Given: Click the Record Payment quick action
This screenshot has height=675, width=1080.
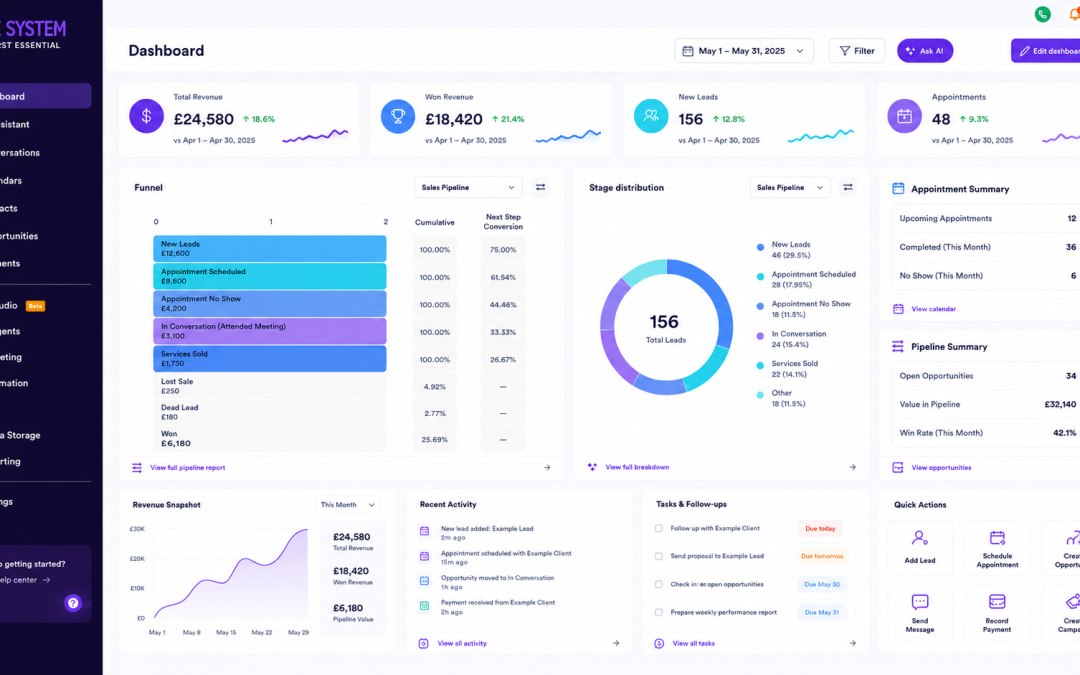Looking at the screenshot, I should click(997, 613).
